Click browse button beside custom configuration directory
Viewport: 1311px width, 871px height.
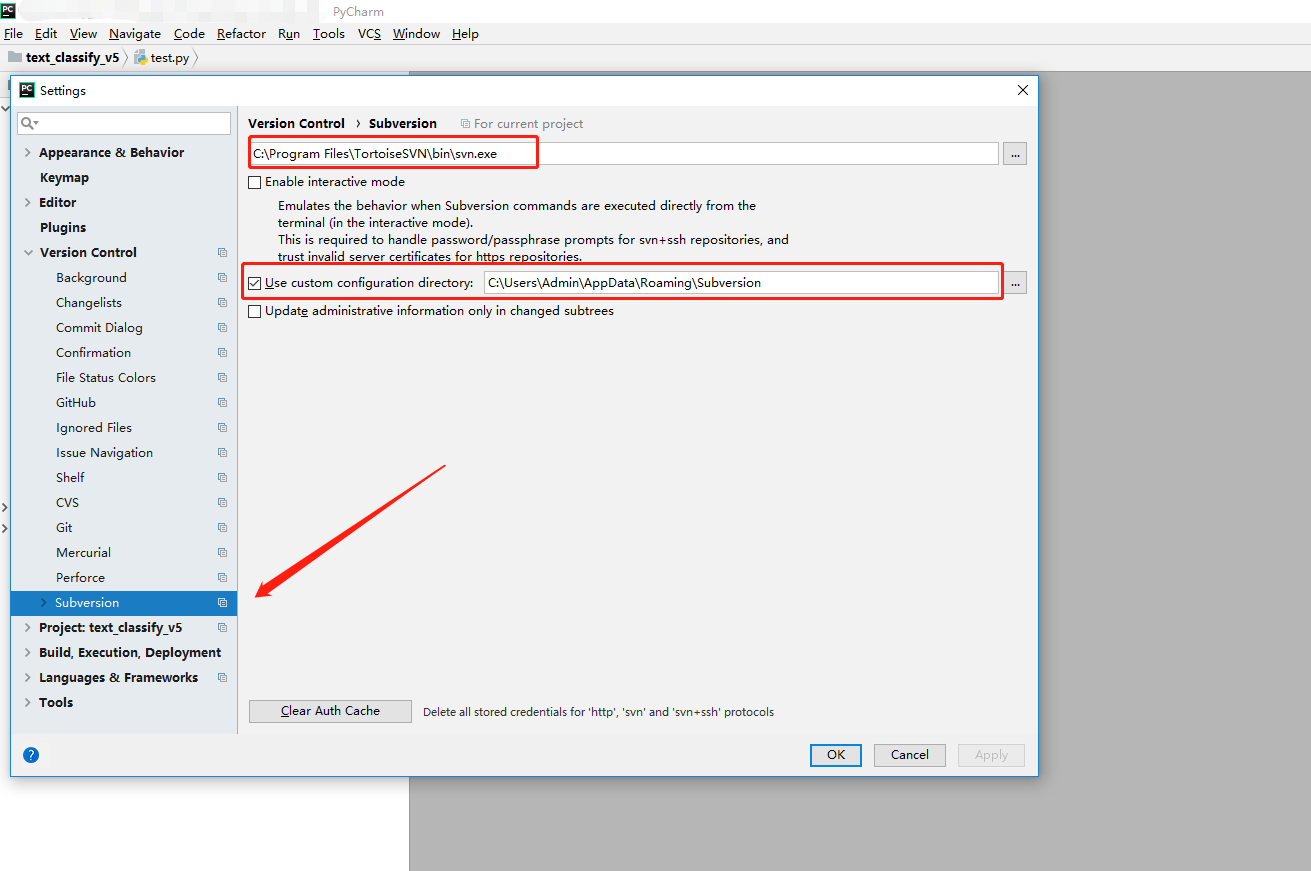(1014, 282)
